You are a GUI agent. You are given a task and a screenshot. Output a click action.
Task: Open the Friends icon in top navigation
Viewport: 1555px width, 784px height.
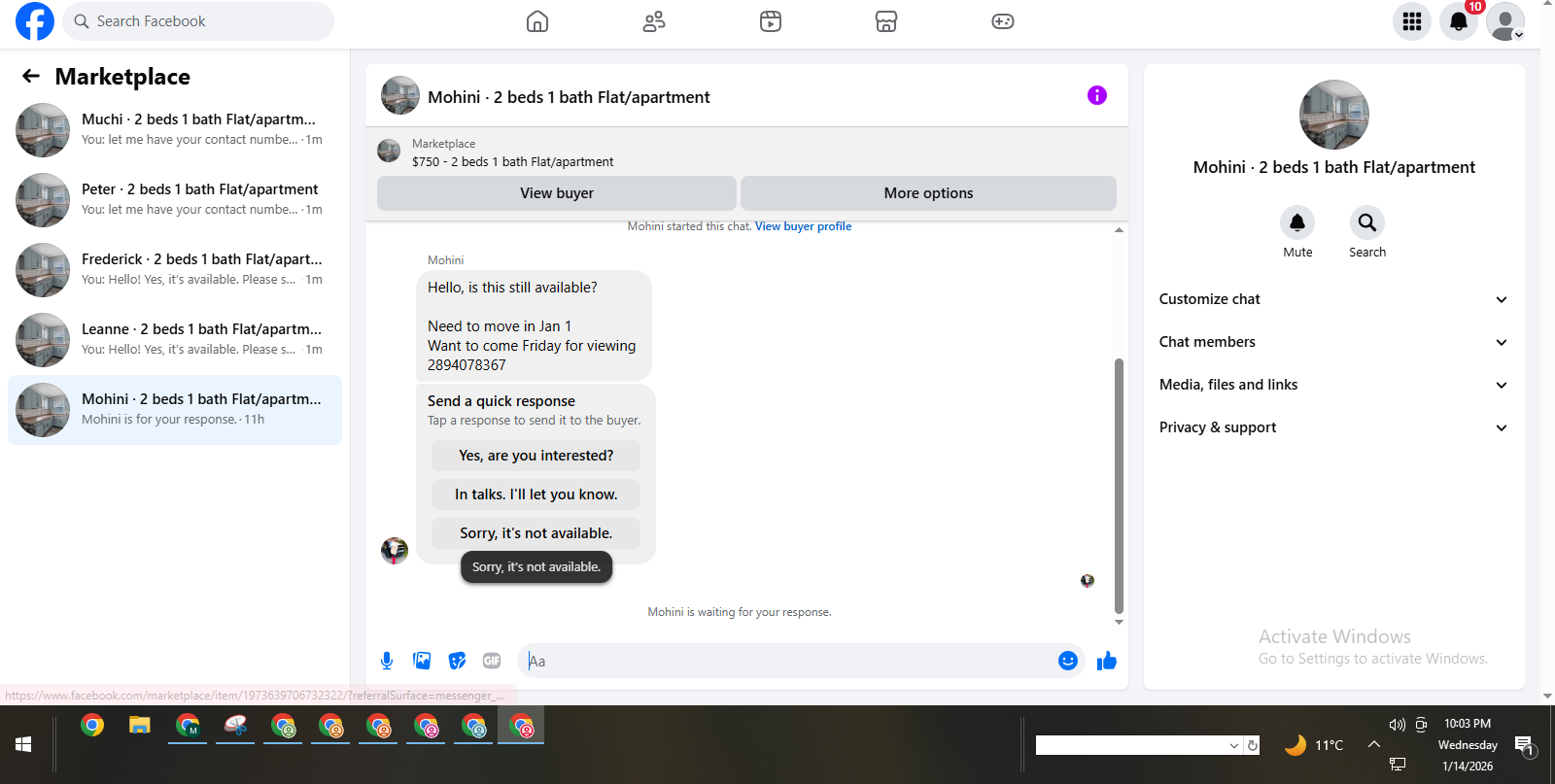pos(654,21)
